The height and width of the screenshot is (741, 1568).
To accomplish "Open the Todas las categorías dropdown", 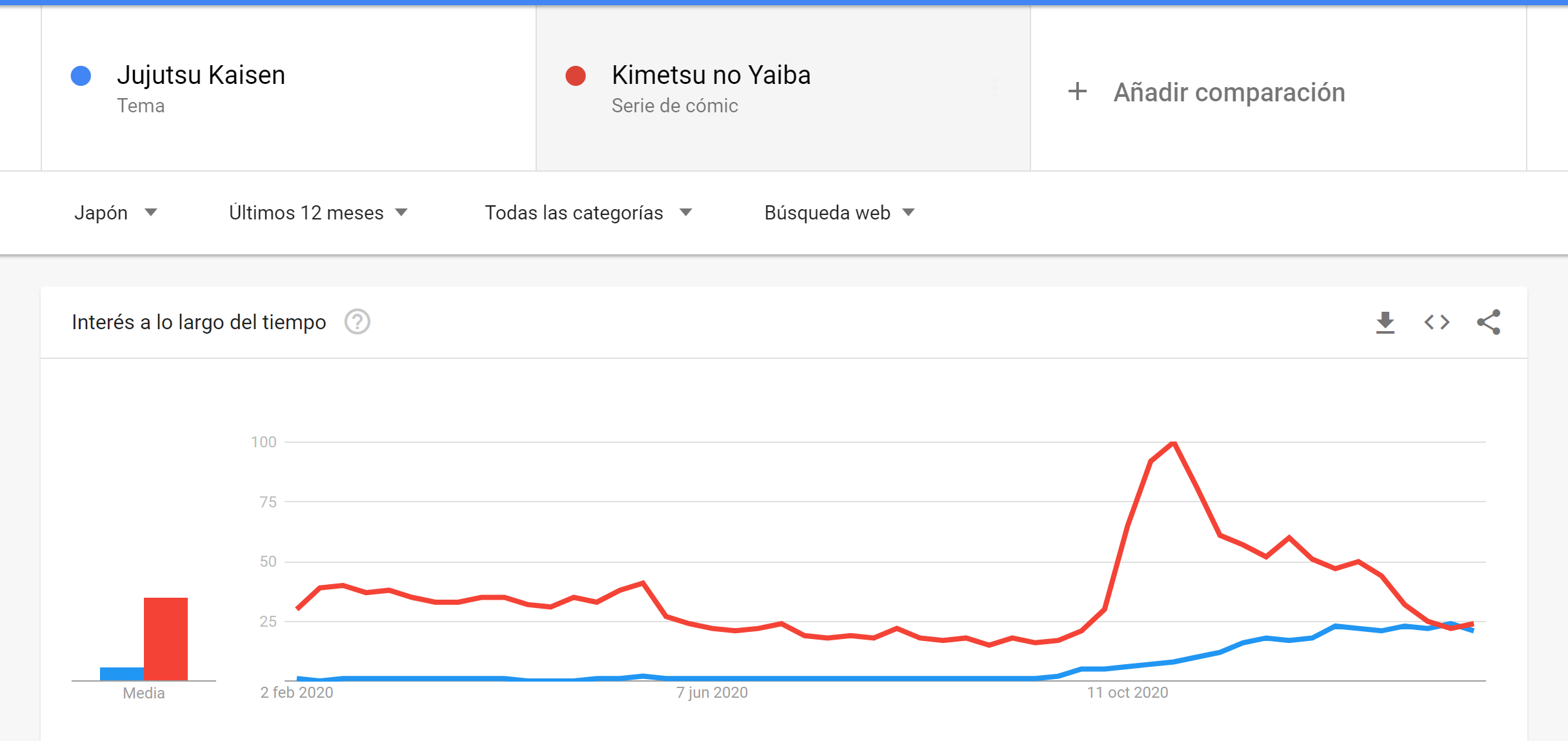I will click(x=588, y=212).
